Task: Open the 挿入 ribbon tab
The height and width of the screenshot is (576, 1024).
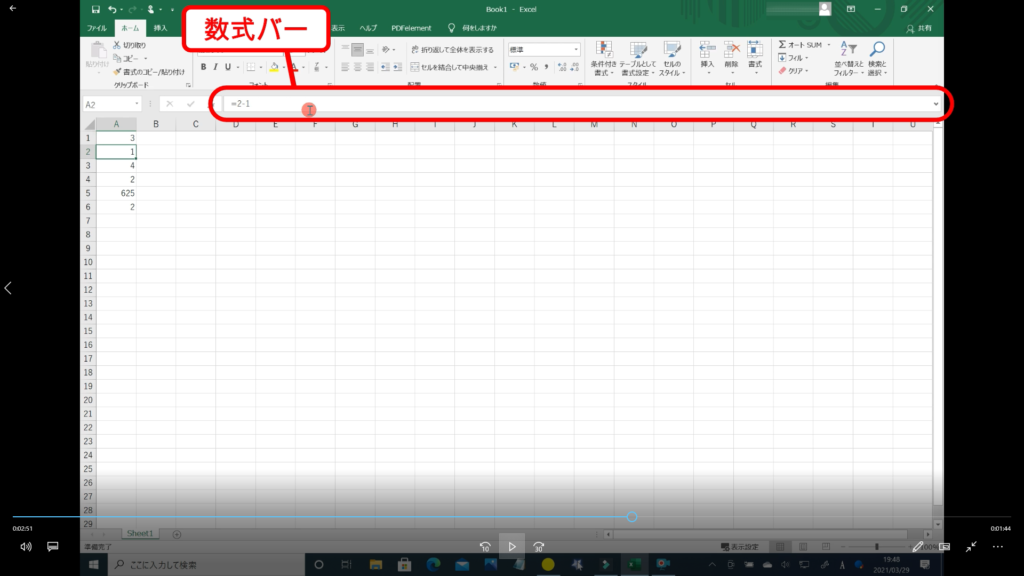Action: 160,28
